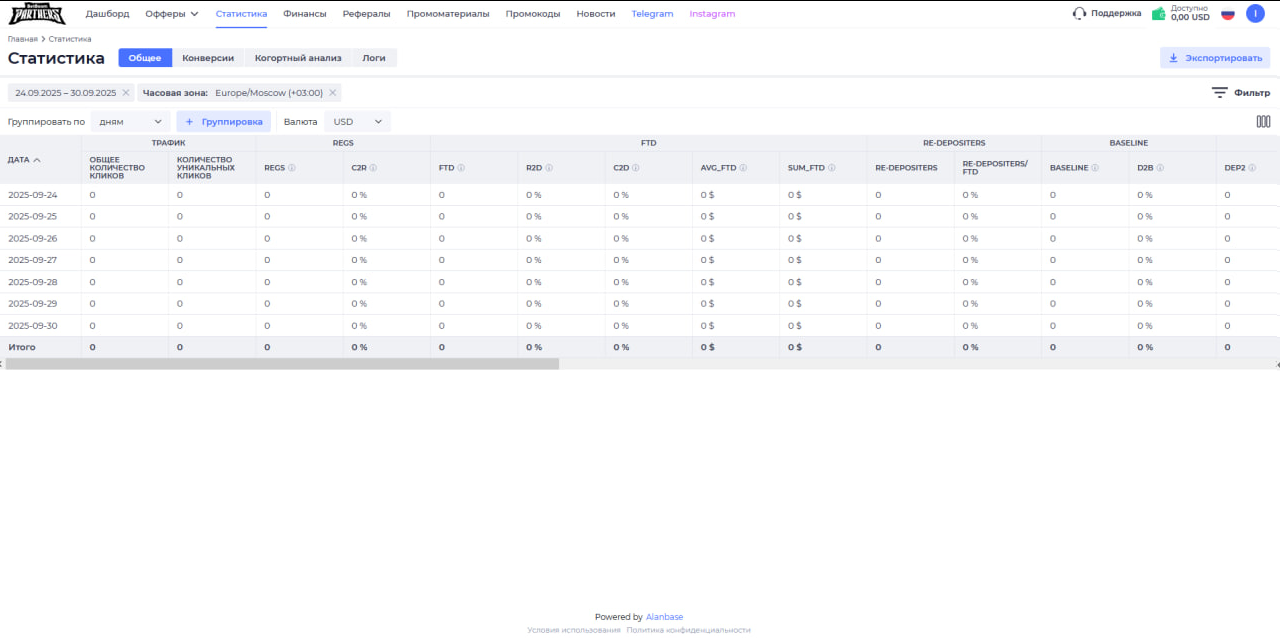Switch to the Конверсии tab

208,58
